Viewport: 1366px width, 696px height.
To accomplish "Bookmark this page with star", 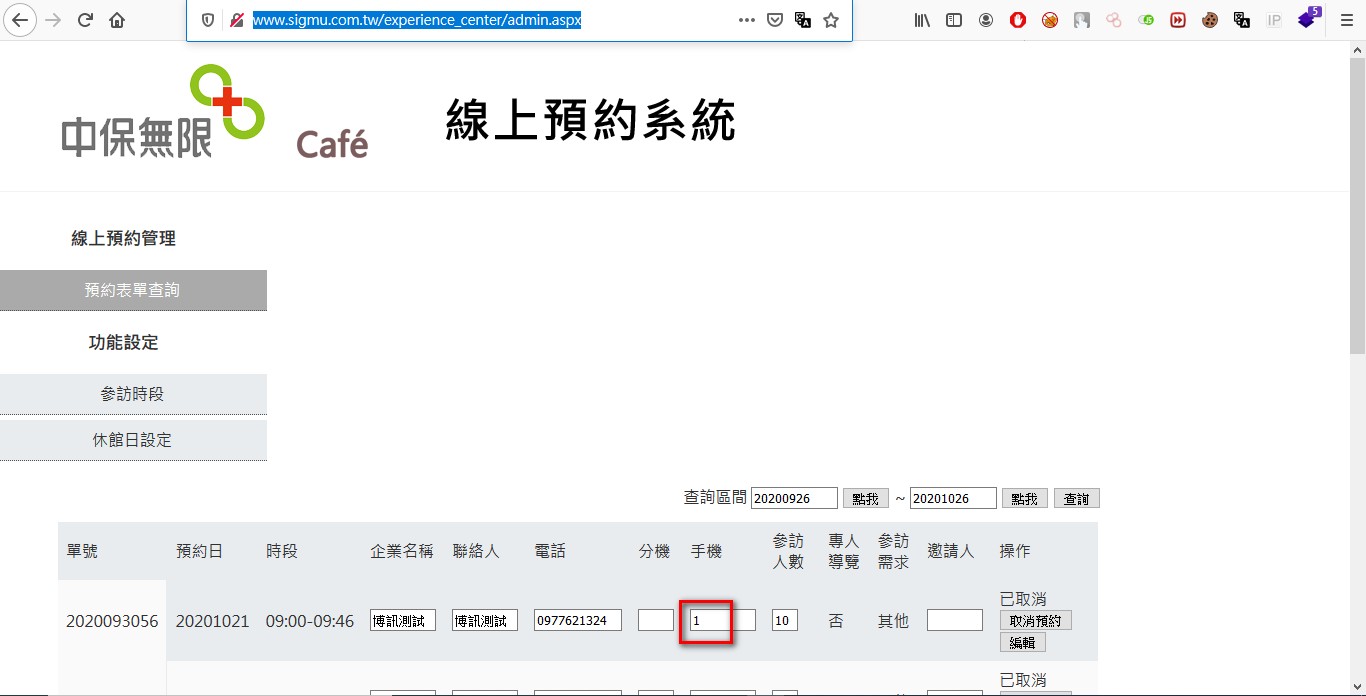I will (x=831, y=20).
